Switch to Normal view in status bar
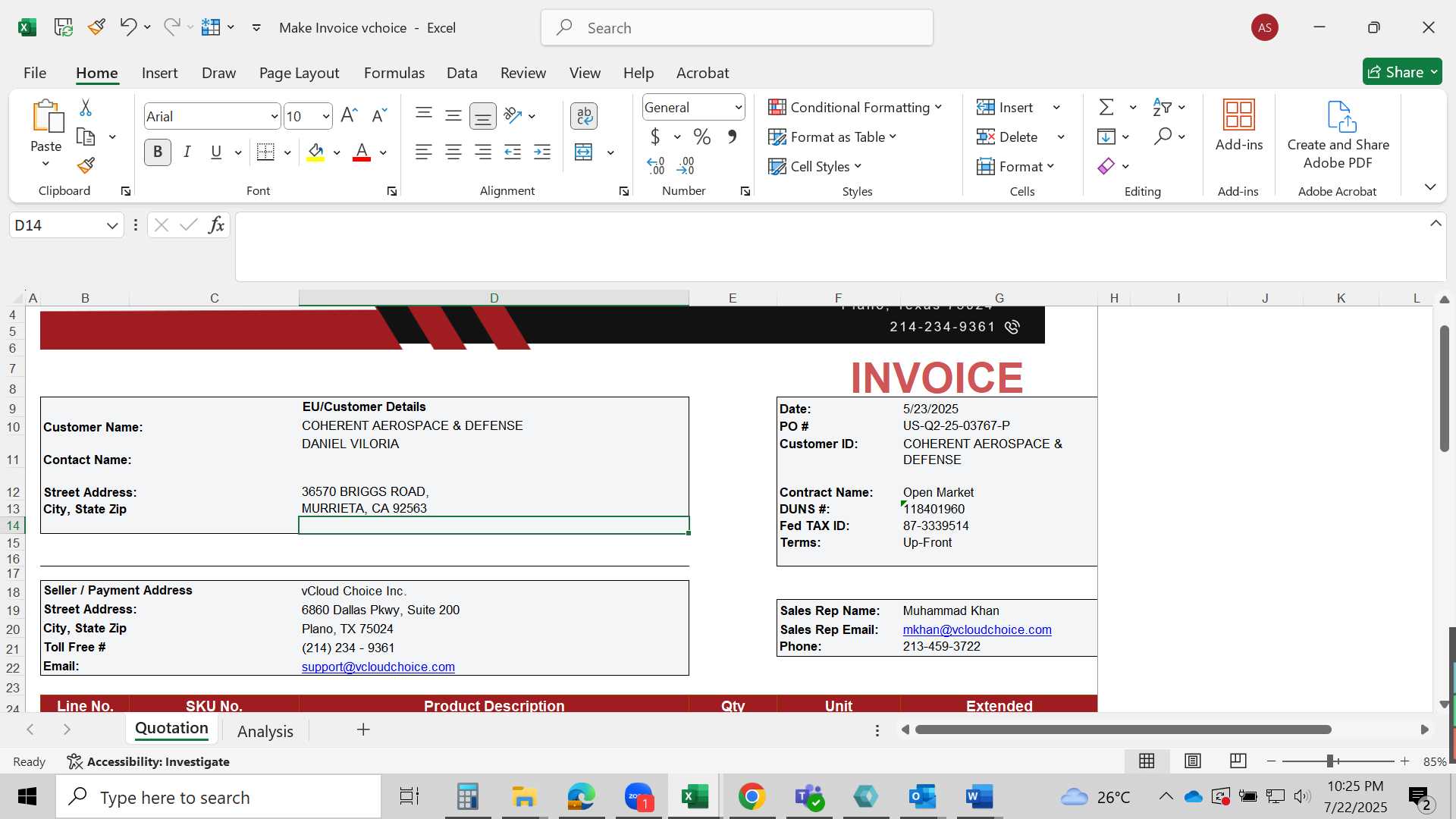Image resolution: width=1456 pixels, height=819 pixels. [x=1147, y=761]
